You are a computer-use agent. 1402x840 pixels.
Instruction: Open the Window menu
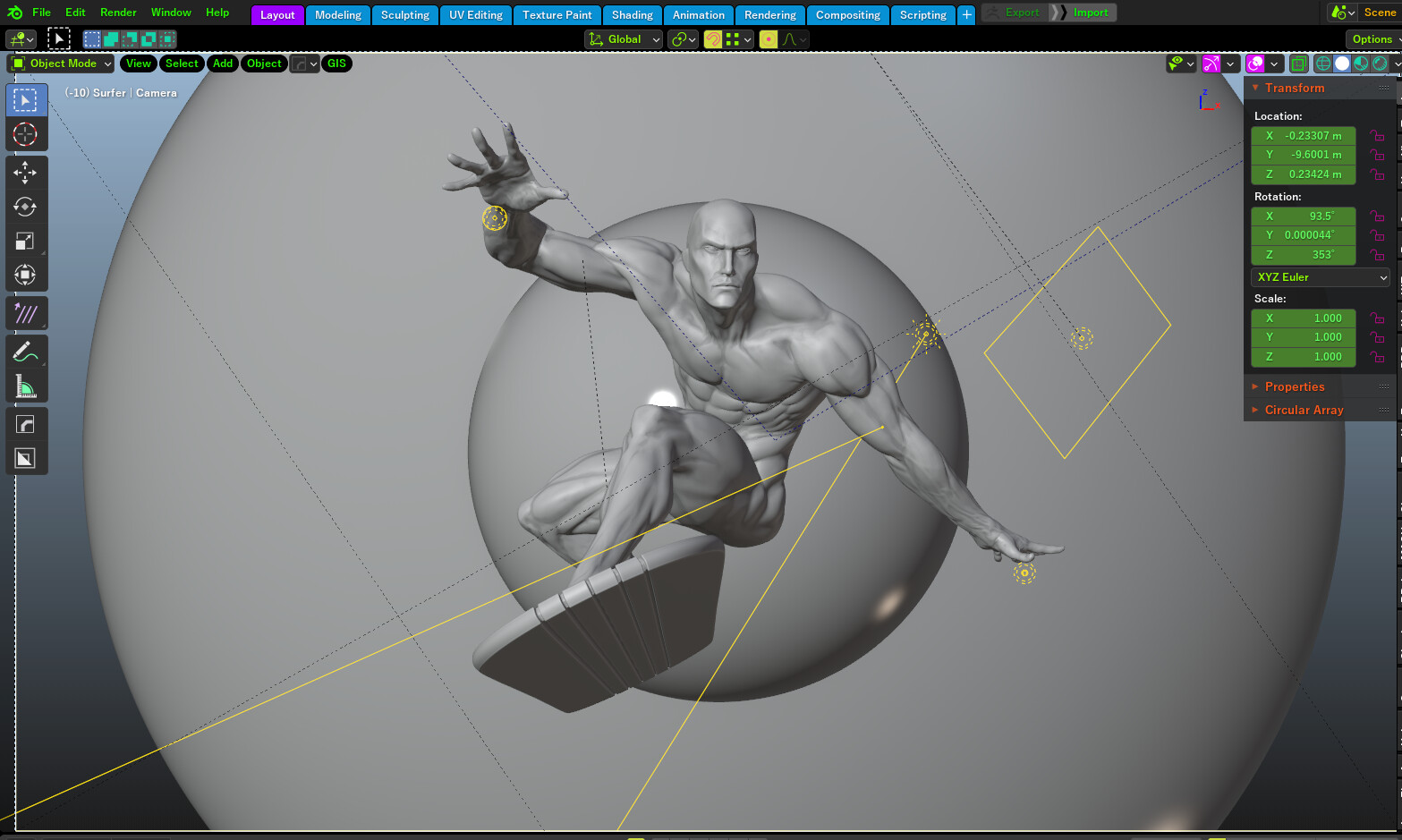pyautogui.click(x=171, y=13)
